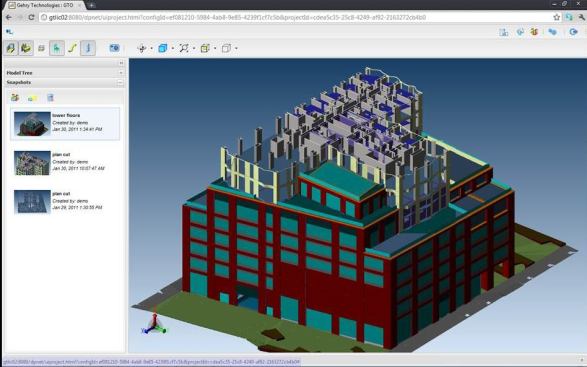Go back with the browser back arrow
Image resolution: width=587 pixels, height=367 pixels.
pyautogui.click(x=9, y=17)
